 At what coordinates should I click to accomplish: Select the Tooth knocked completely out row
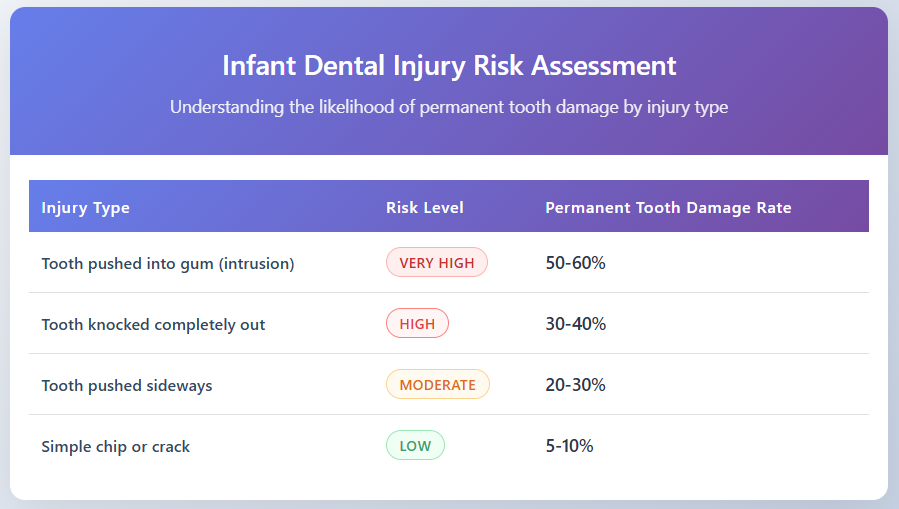tap(153, 324)
